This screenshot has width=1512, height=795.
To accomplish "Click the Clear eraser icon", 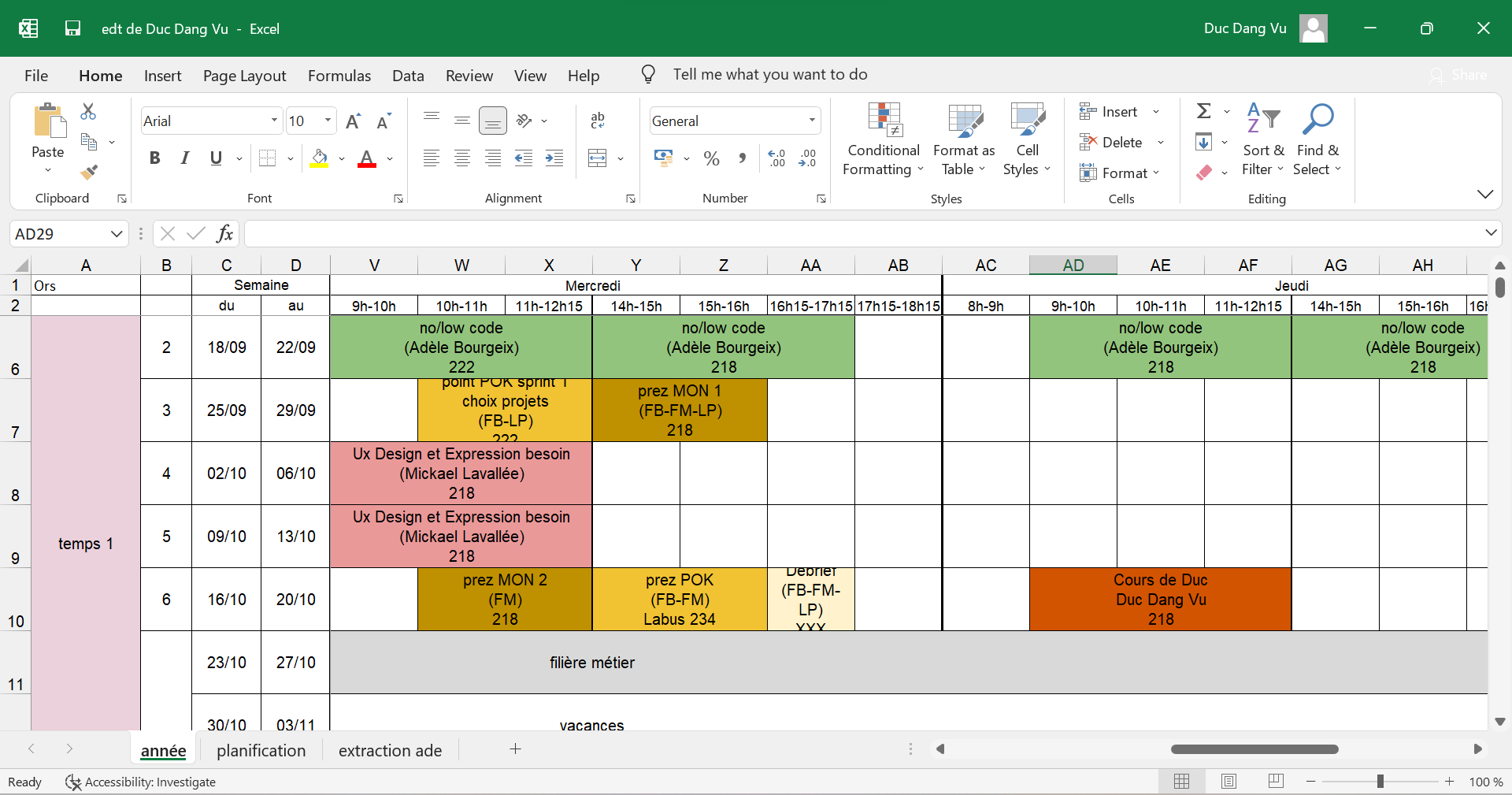I will point(1204,173).
